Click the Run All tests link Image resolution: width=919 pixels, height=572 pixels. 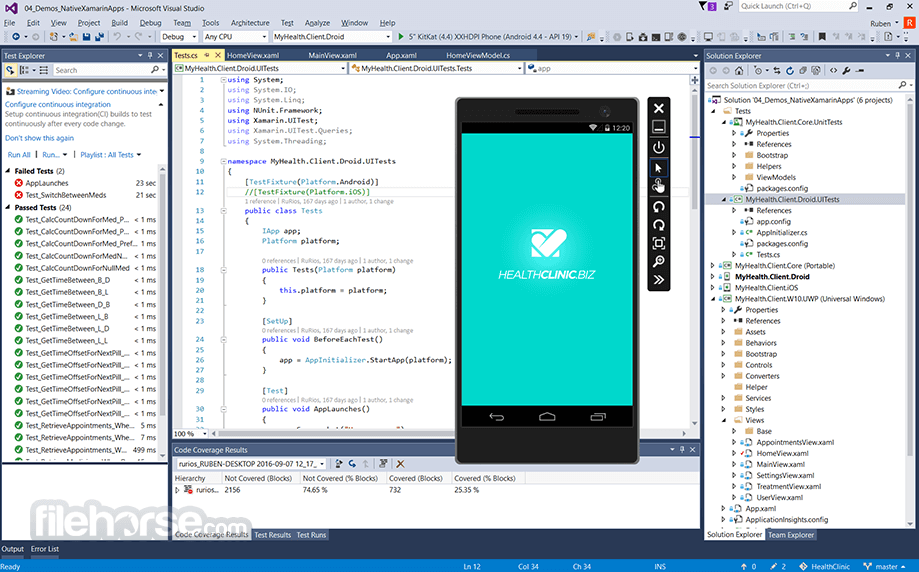[19, 155]
